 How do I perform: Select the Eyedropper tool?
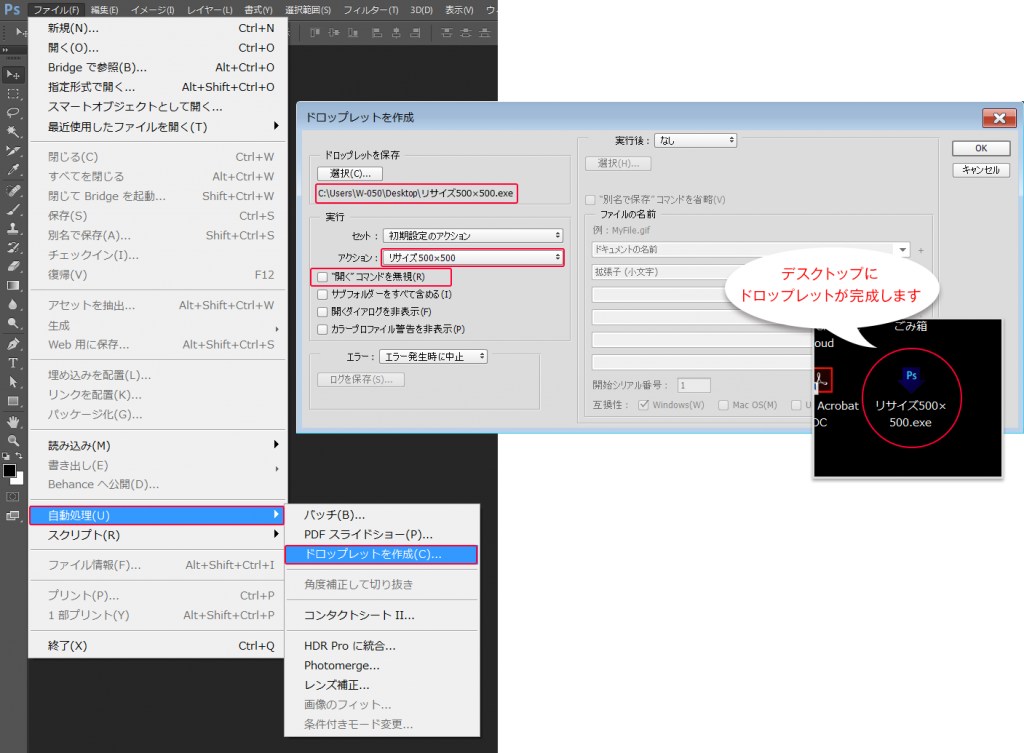click(13, 170)
